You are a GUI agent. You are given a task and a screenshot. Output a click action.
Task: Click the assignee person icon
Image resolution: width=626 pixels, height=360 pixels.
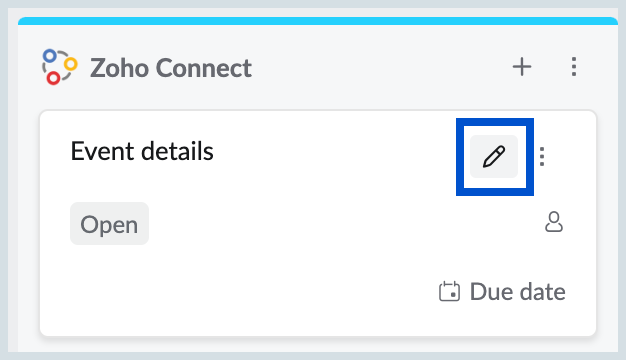pos(554,222)
